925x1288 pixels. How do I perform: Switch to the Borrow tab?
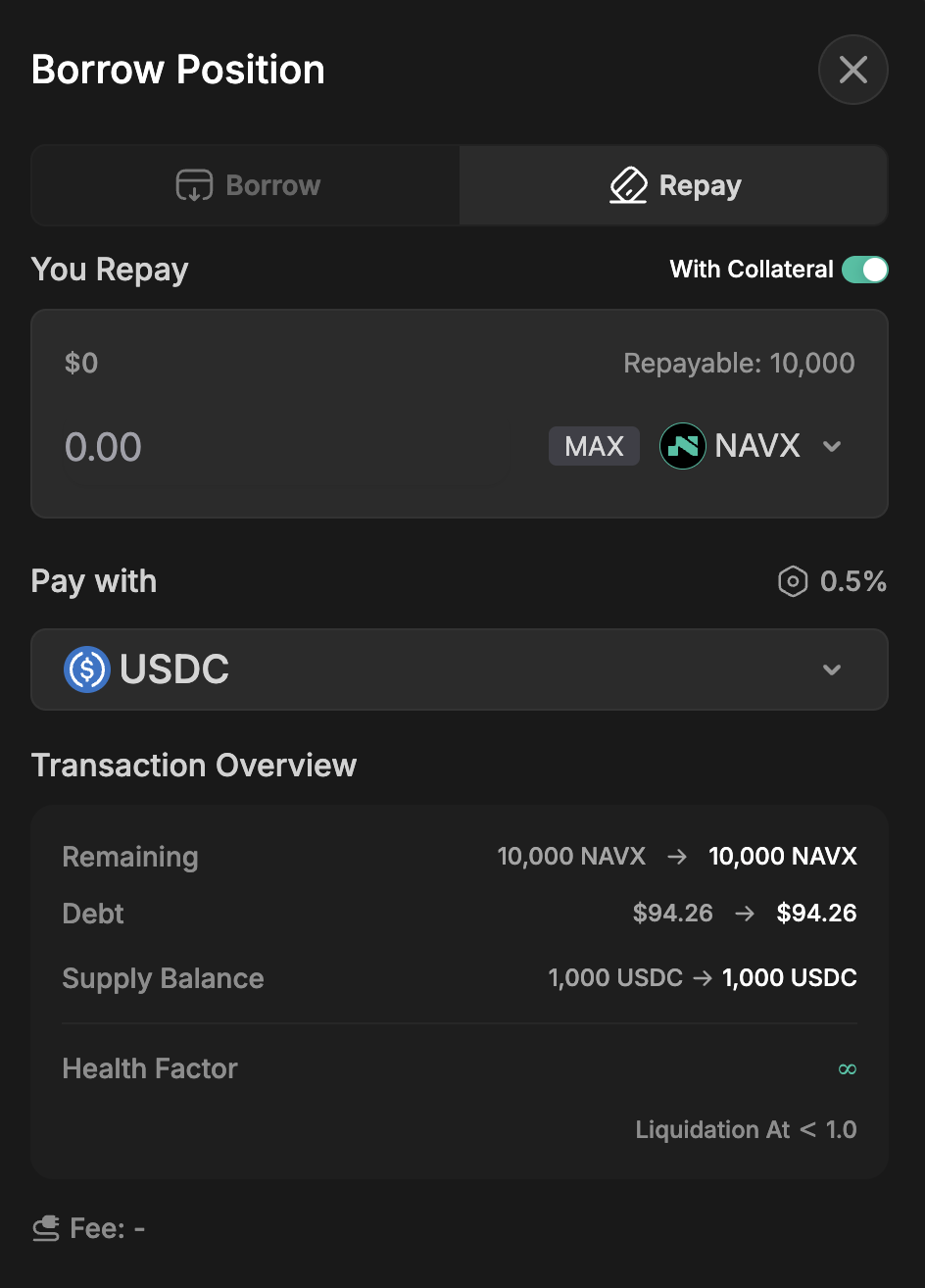coord(247,185)
